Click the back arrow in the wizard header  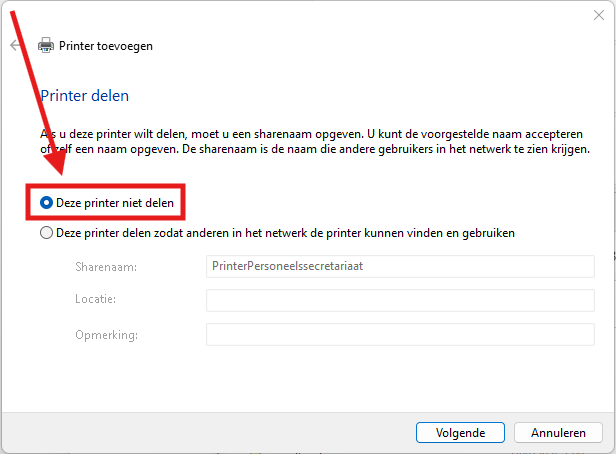[15, 46]
